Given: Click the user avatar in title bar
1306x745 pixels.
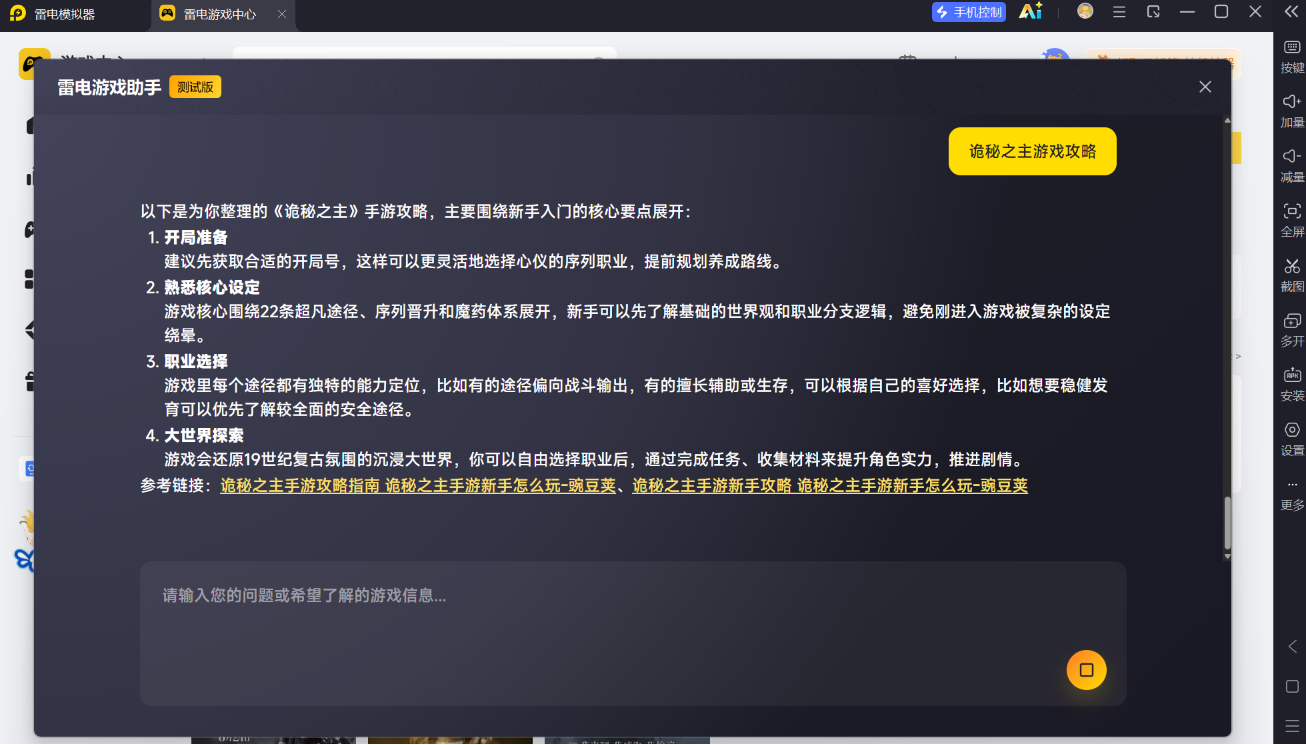Looking at the screenshot, I should 1085,12.
